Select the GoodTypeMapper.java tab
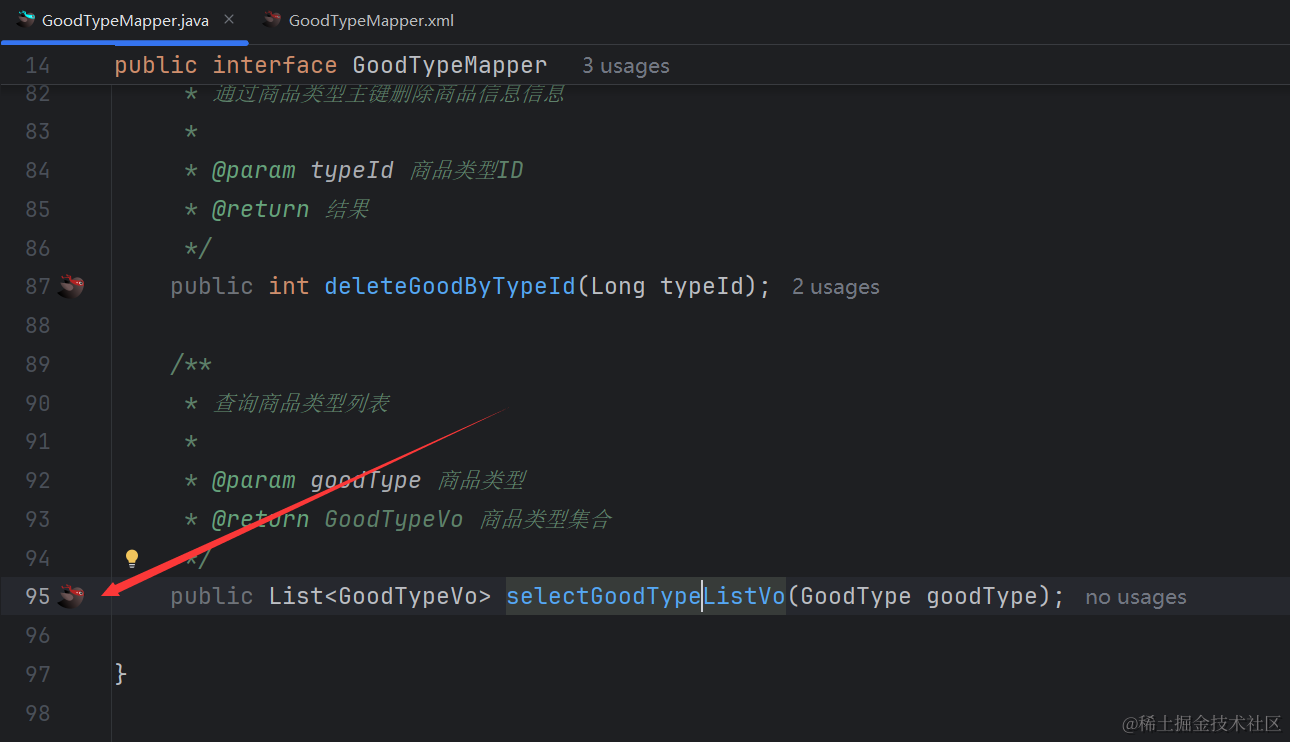This screenshot has height=742, width=1290. (125, 21)
